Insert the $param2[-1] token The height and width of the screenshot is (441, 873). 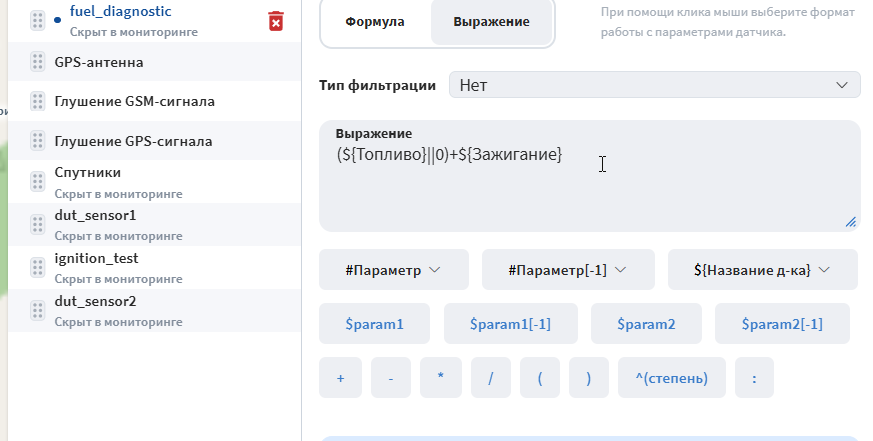782,324
